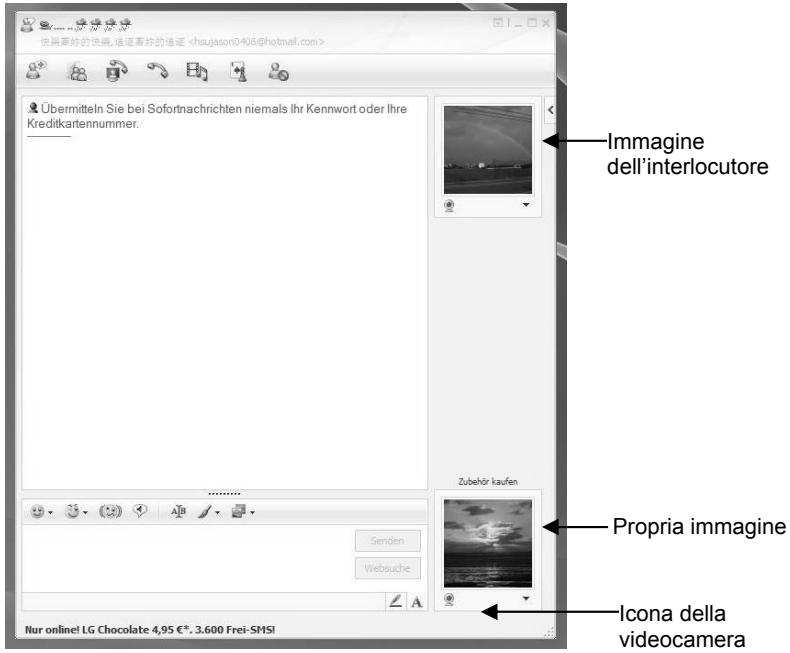Image resolution: width=790 pixels, height=653 pixels.
Task: Open the wink animations icon
Action: (x=73, y=511)
